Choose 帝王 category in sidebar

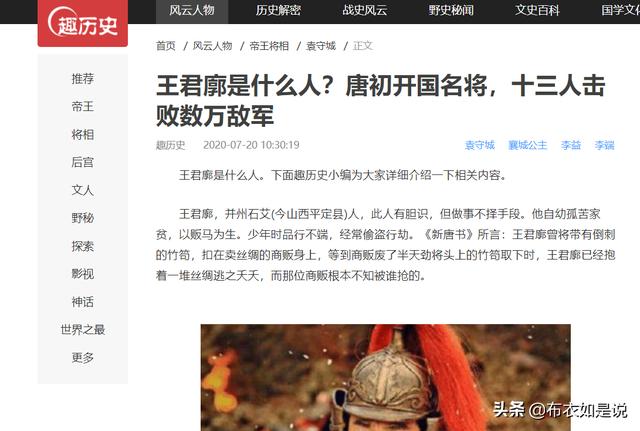click(83, 107)
